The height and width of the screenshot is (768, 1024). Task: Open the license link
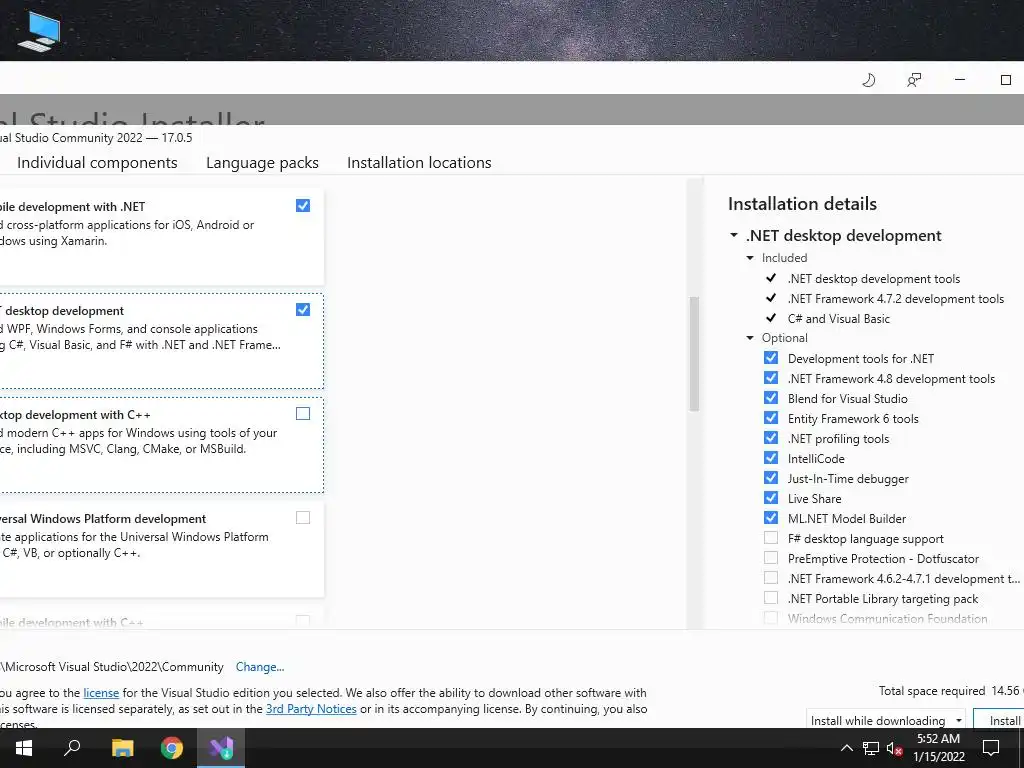point(101,693)
